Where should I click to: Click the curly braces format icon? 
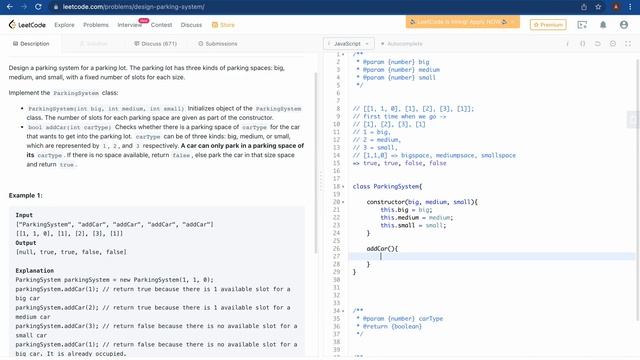[582, 44]
